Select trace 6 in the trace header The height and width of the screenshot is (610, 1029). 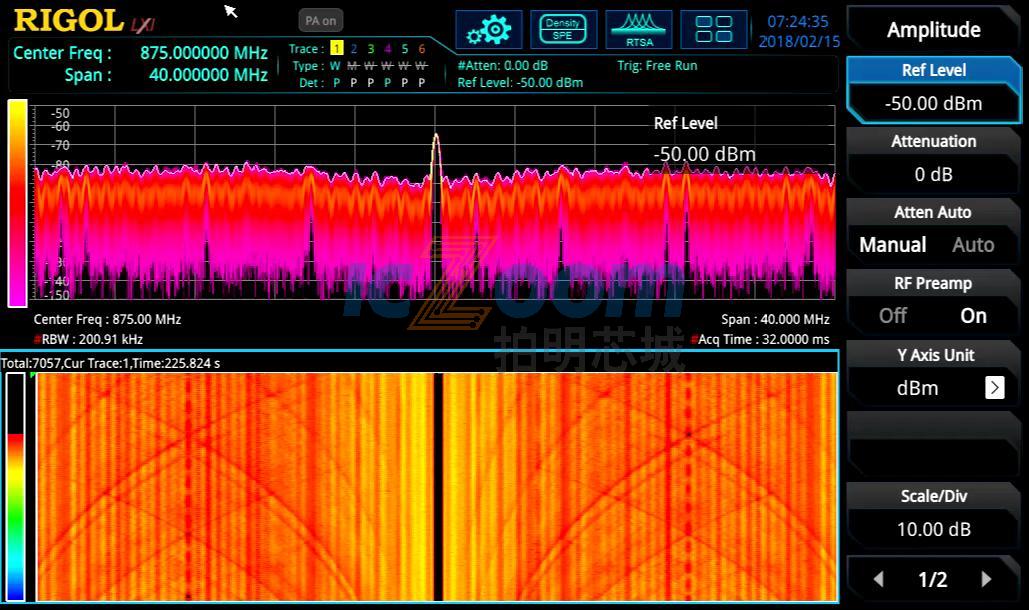coord(422,49)
